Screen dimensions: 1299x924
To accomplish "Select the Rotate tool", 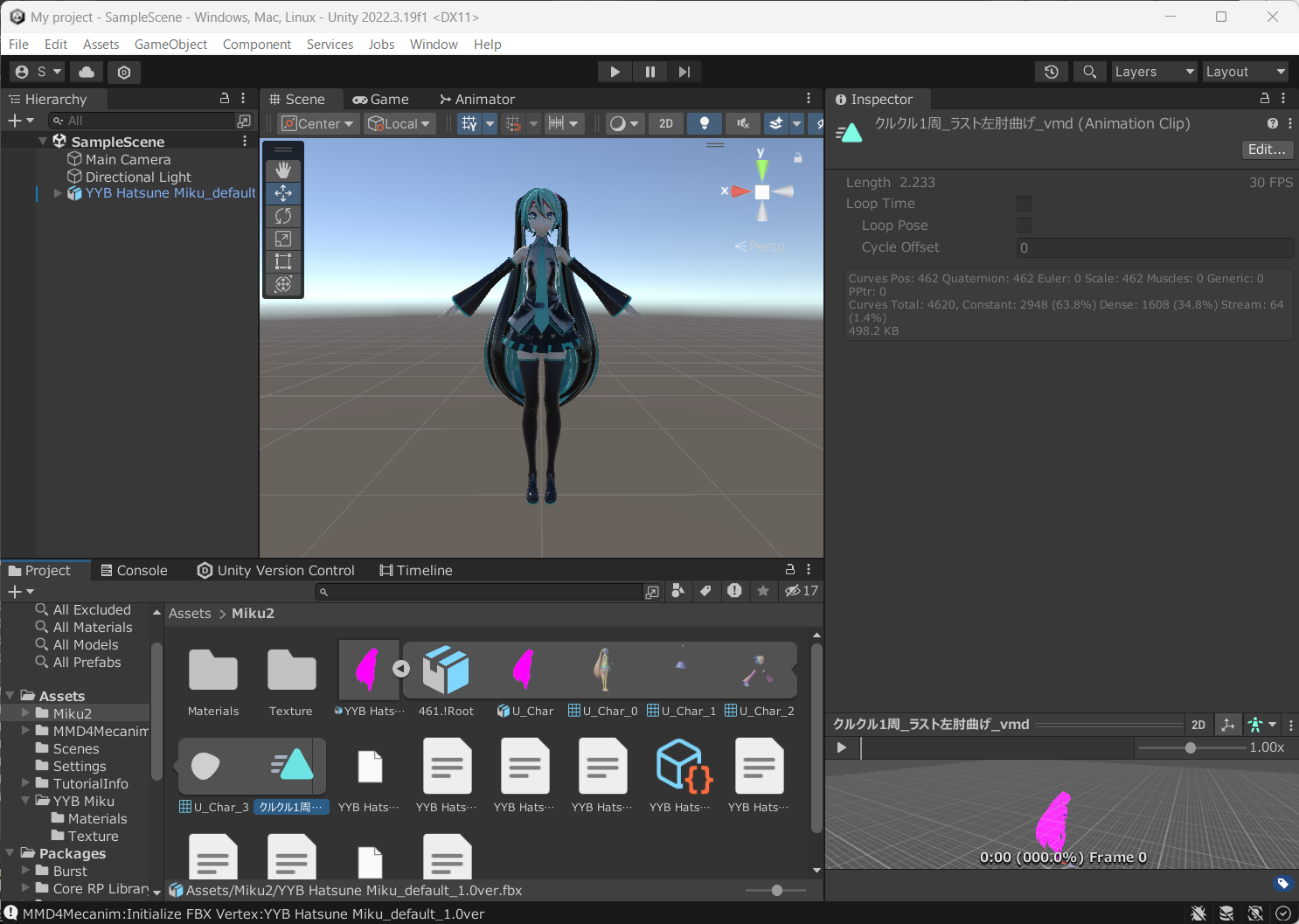I will click(282, 216).
